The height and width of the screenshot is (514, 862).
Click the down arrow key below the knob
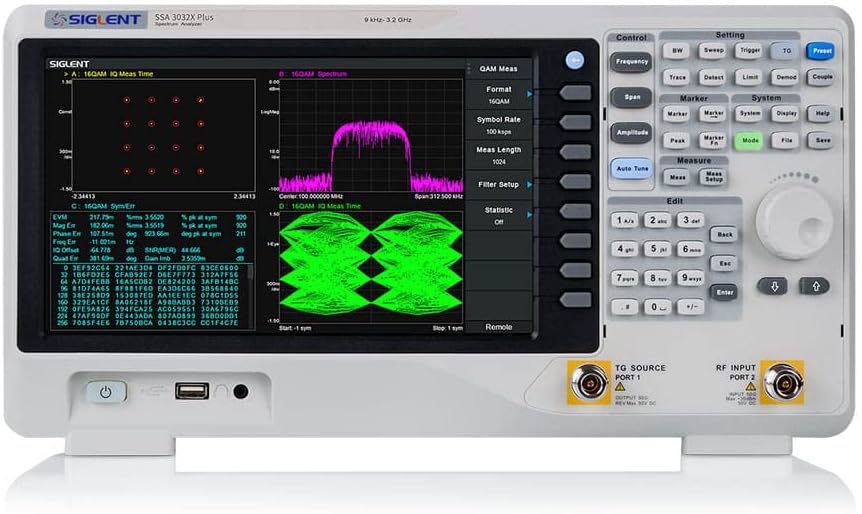coord(774,286)
